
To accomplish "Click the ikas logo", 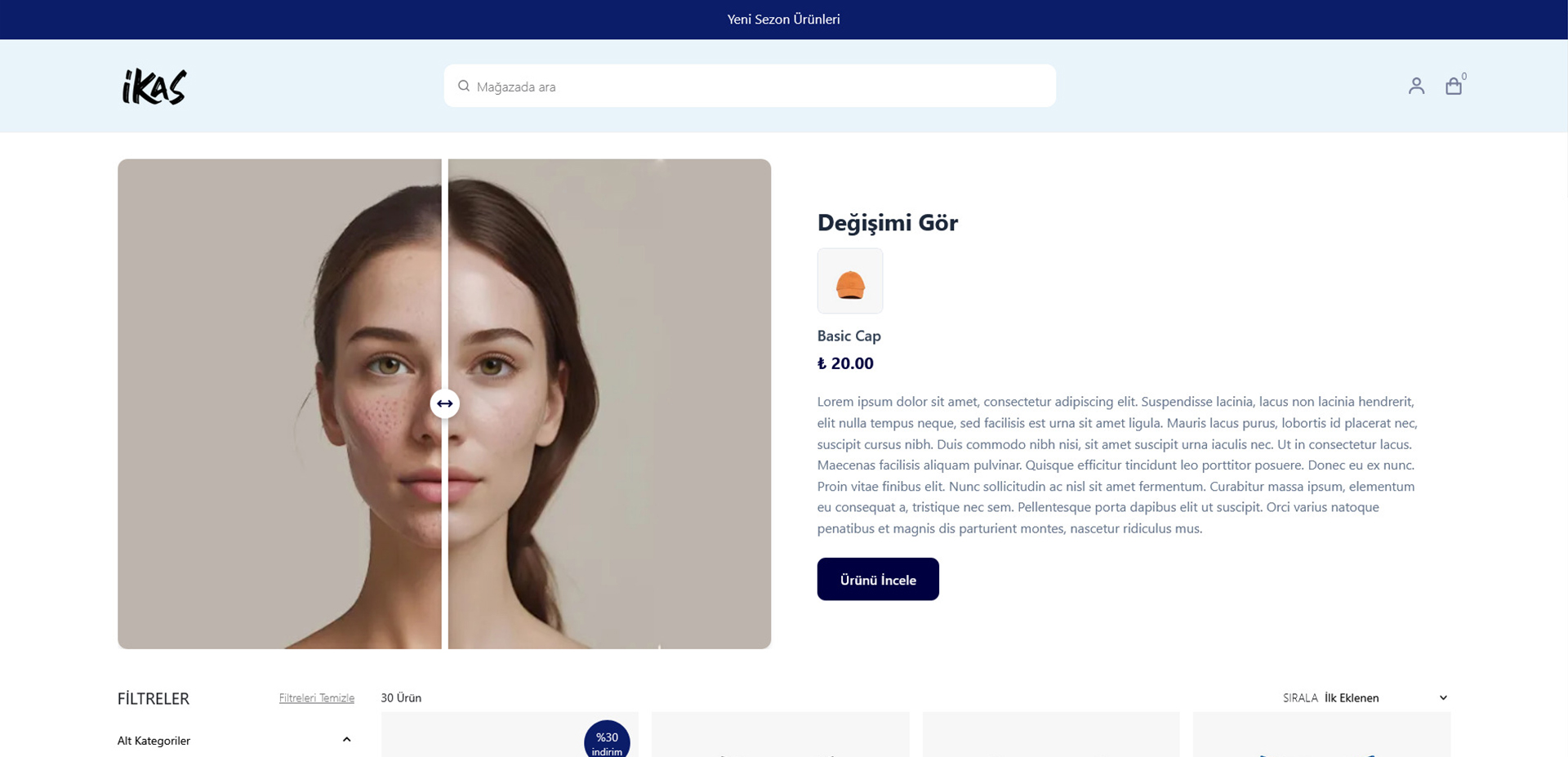I will [x=154, y=87].
